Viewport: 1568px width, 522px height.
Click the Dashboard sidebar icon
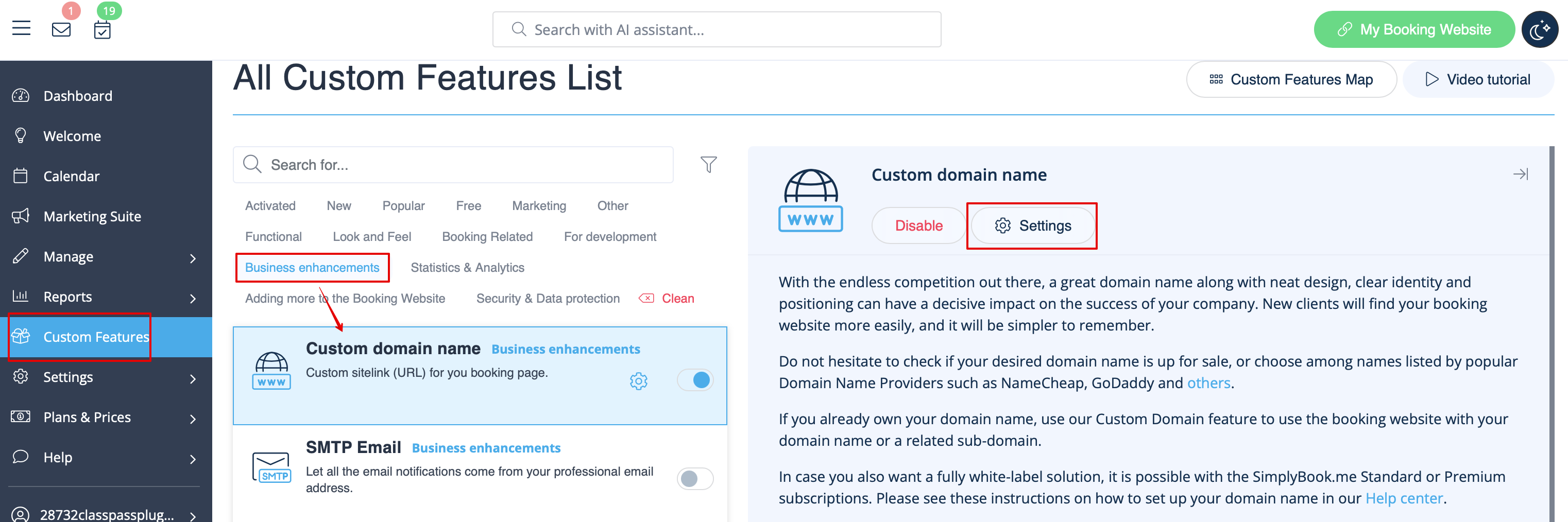(x=21, y=96)
